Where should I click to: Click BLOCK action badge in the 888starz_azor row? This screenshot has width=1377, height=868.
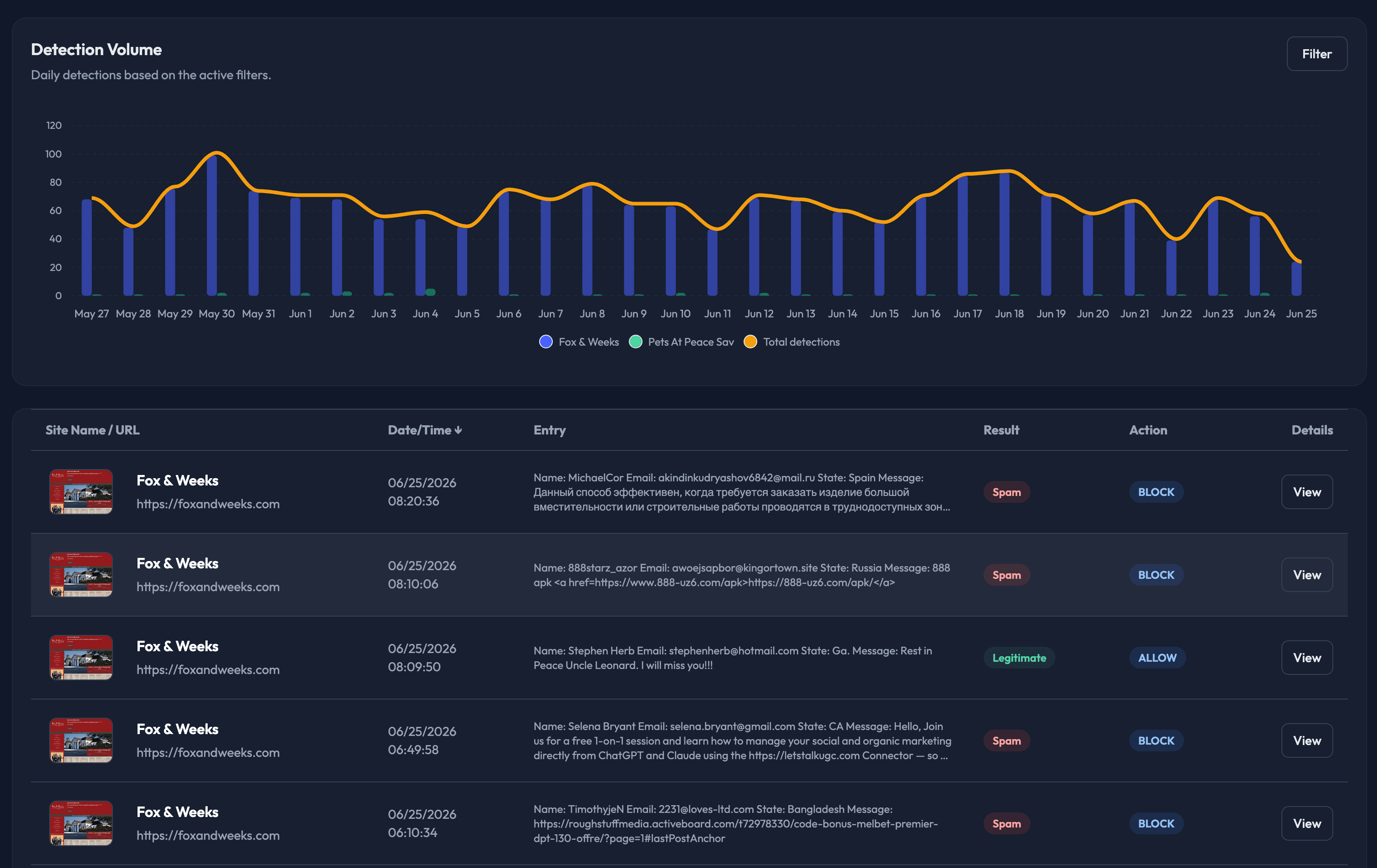(1156, 575)
